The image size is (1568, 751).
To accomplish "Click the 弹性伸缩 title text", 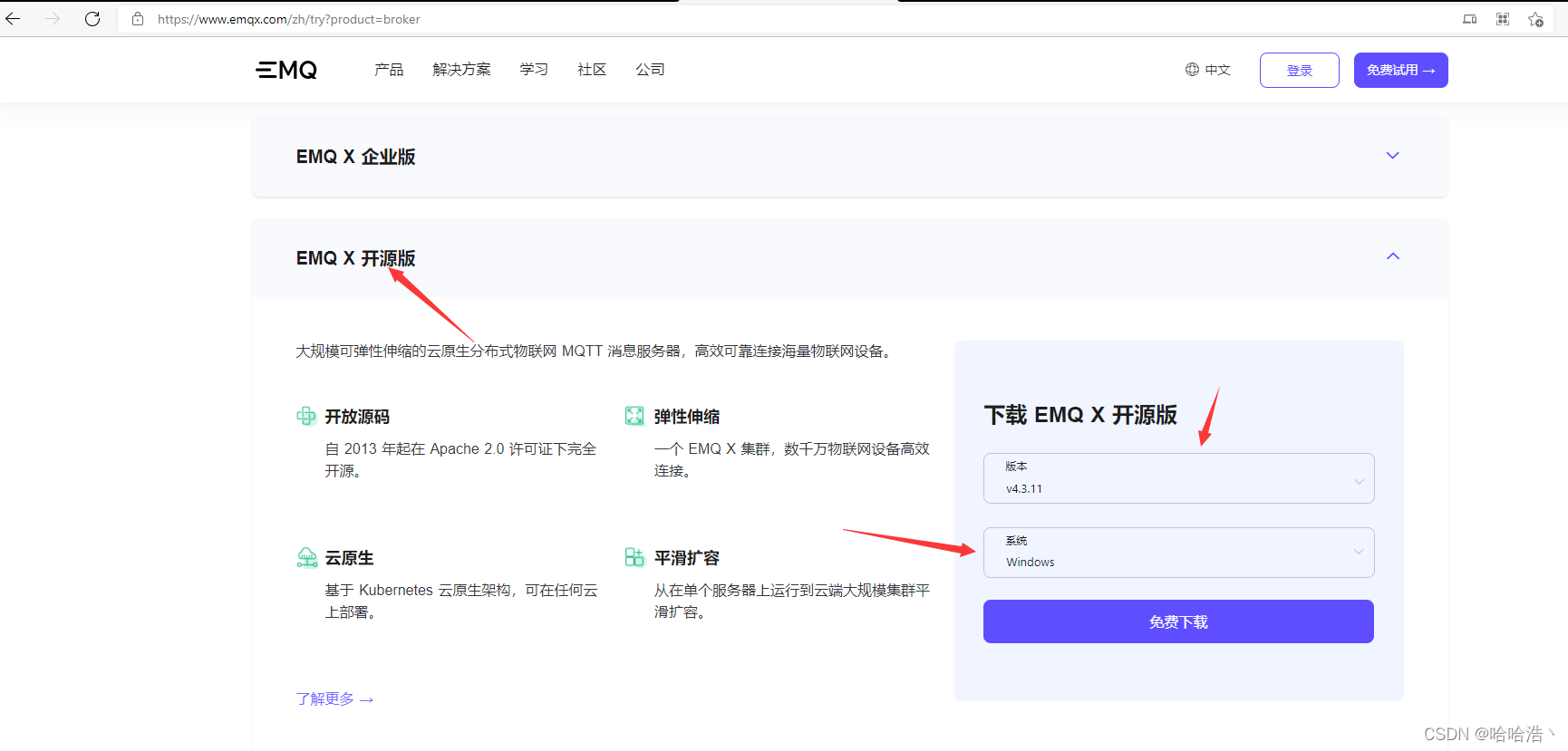I will (687, 417).
